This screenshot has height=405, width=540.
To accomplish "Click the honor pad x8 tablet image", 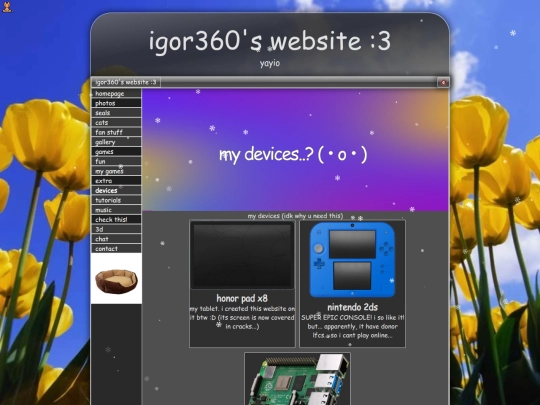I will (x=242, y=255).
